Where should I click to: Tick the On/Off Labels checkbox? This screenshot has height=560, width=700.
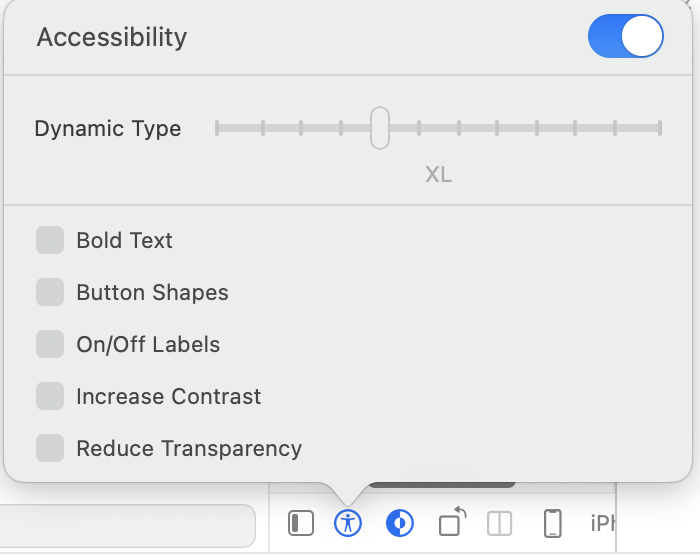[x=50, y=344]
